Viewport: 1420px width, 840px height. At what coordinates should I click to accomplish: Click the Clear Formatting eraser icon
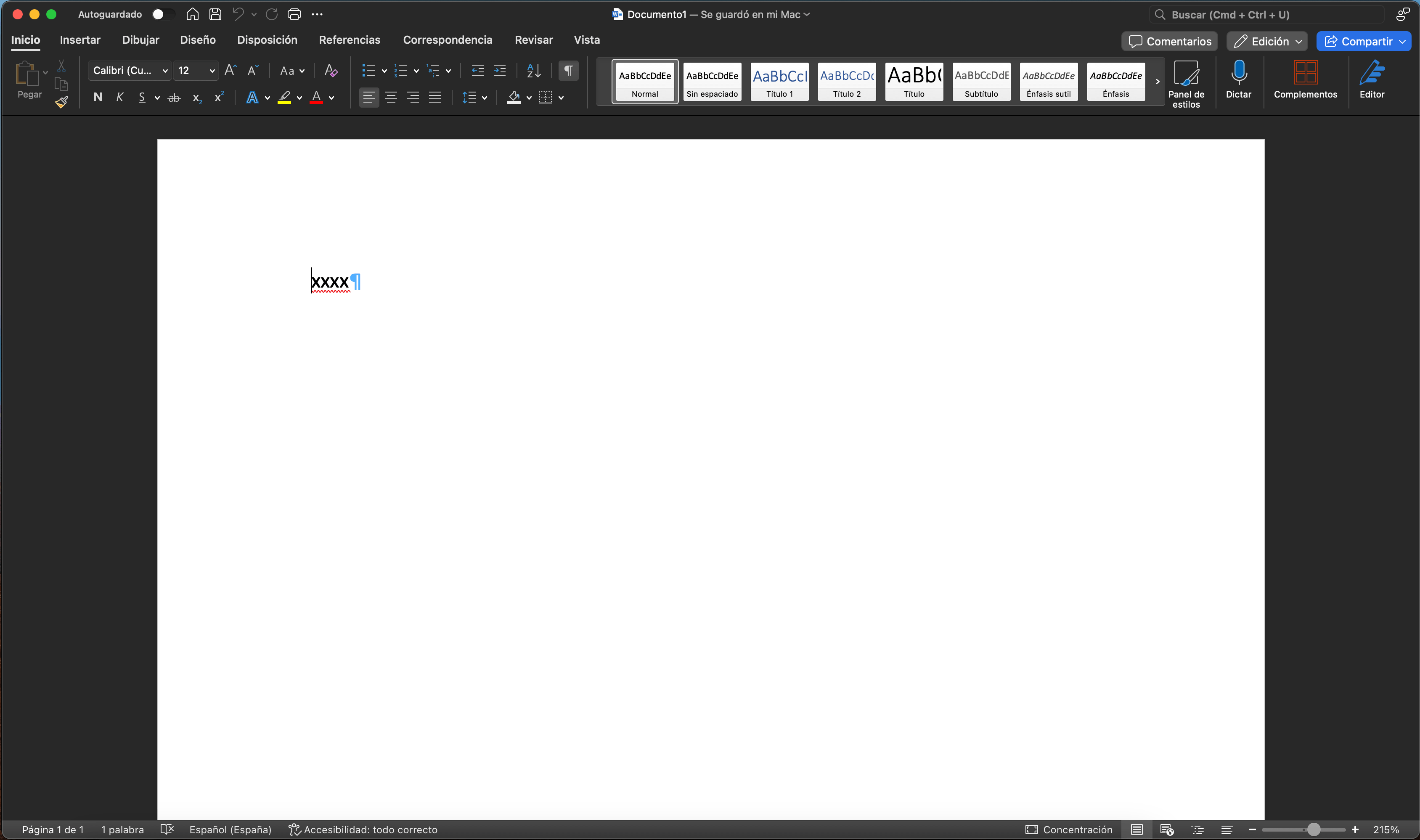331,71
